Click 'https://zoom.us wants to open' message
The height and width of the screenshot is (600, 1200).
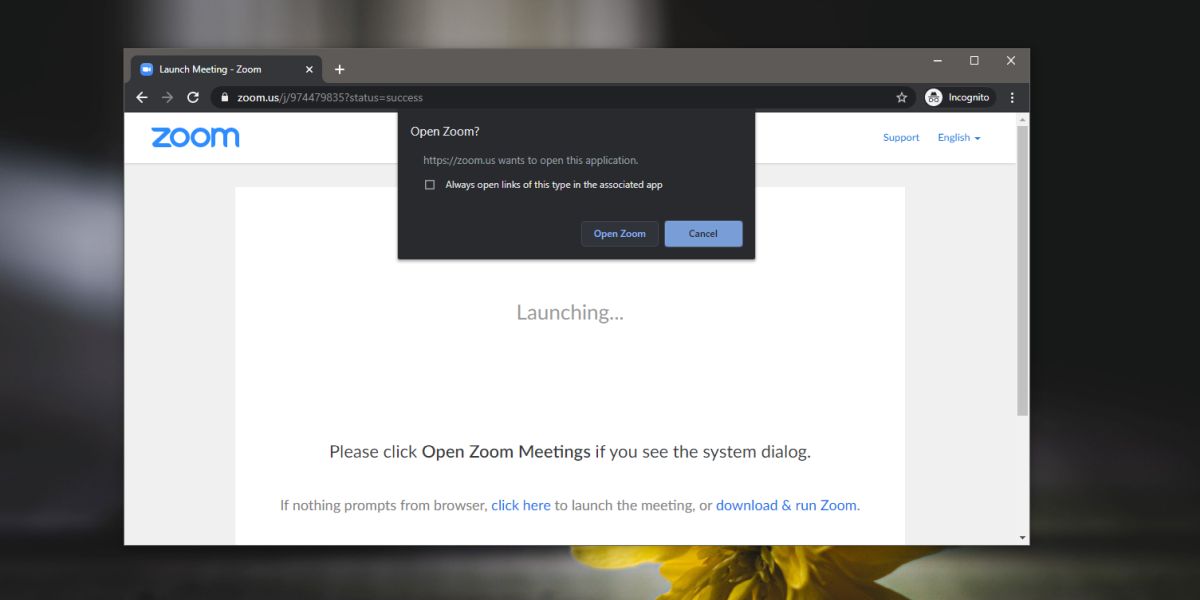[x=530, y=160]
